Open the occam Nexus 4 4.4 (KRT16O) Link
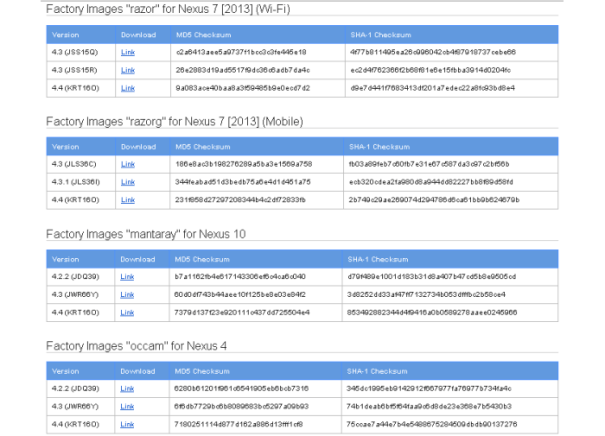 coord(127,424)
